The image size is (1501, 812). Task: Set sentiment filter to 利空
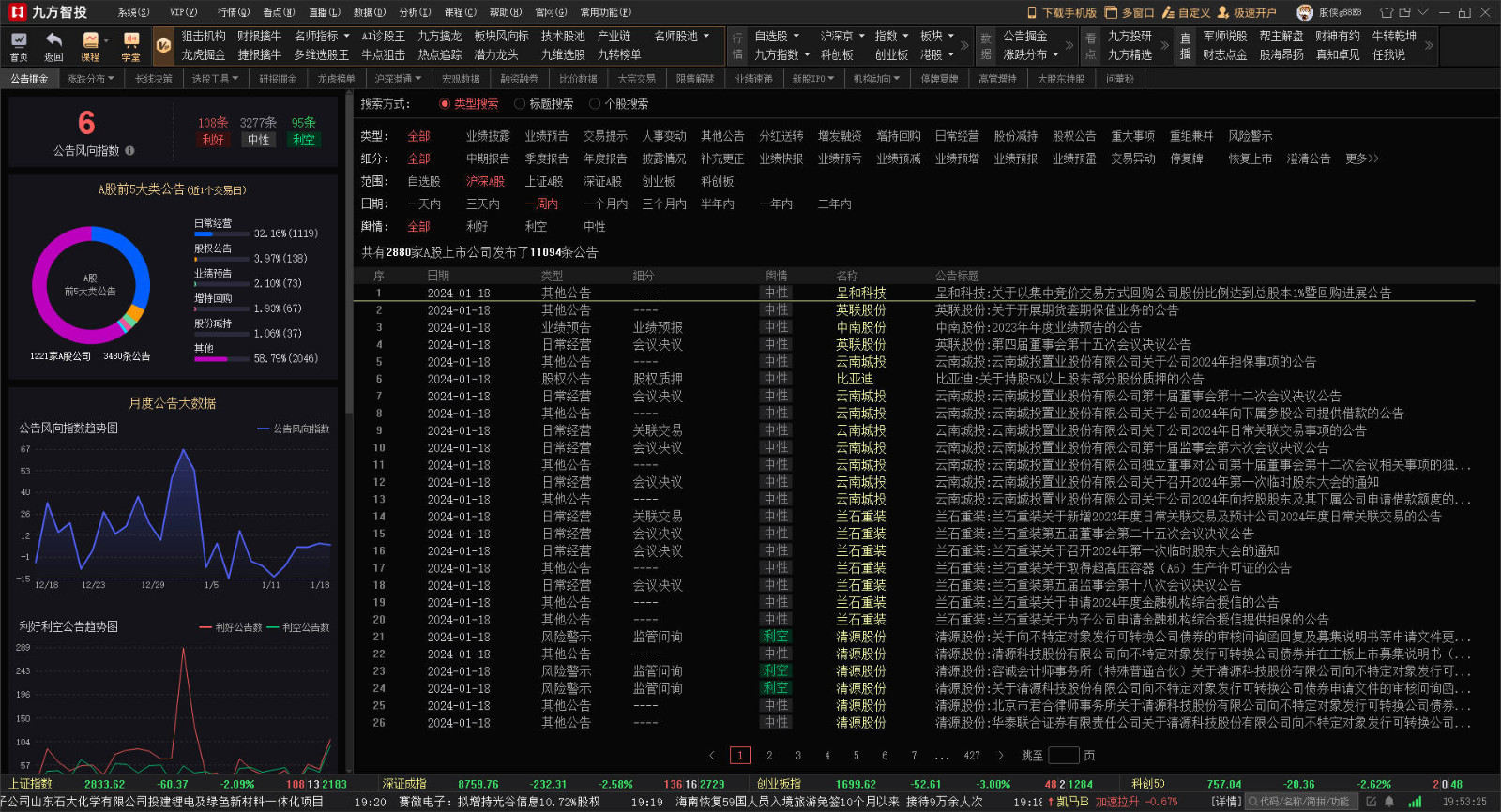536,226
